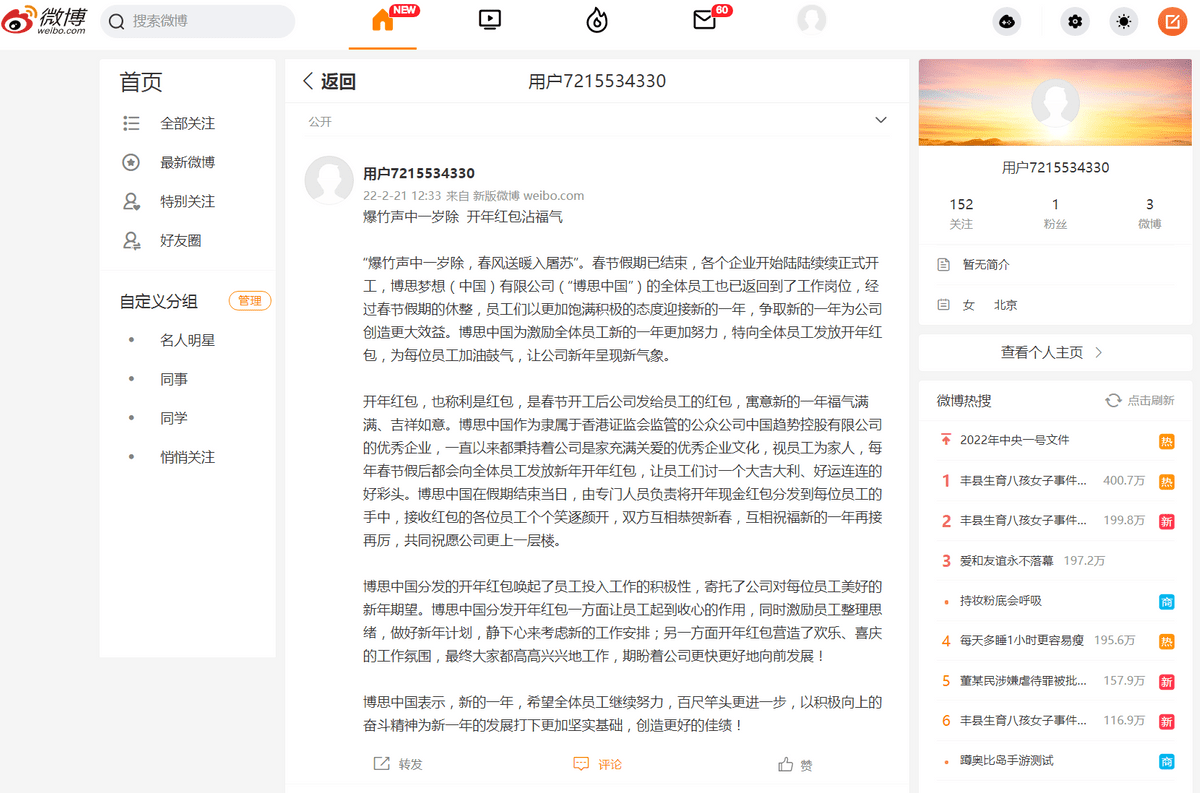1200x793 pixels.
Task: Click the 全部关注 list icon
Action: point(131,123)
